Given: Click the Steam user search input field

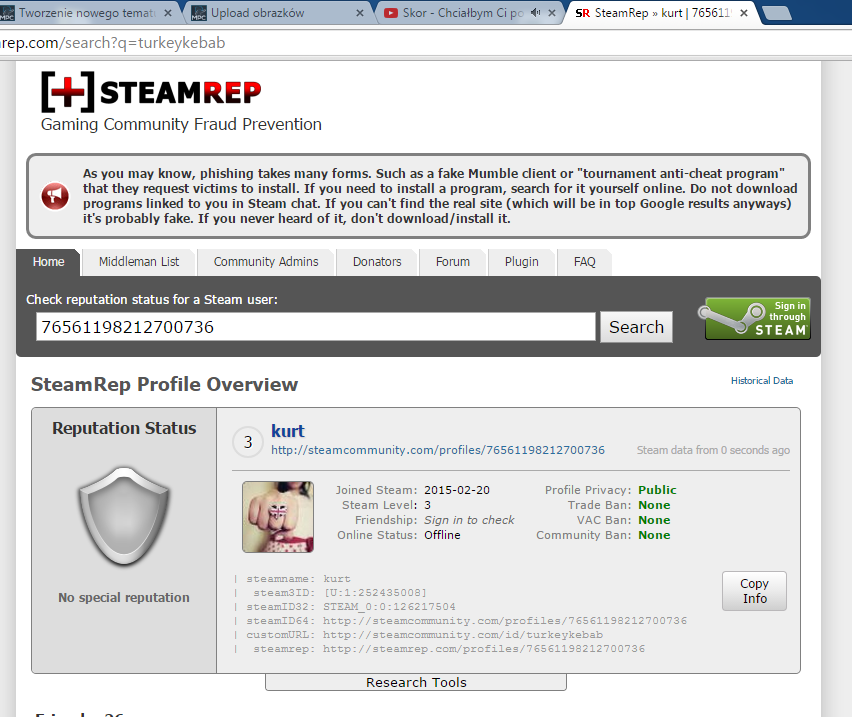Looking at the screenshot, I should (316, 327).
